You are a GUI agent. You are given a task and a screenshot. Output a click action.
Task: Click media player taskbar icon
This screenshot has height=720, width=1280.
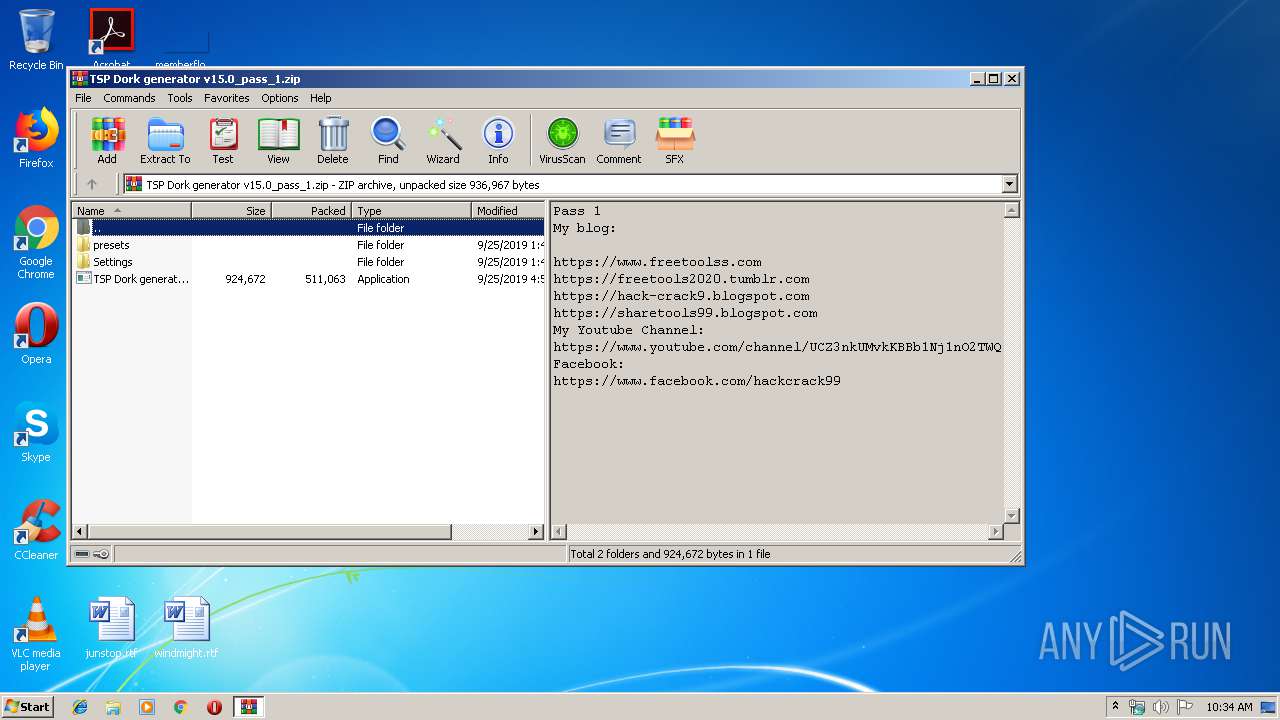(x=147, y=707)
